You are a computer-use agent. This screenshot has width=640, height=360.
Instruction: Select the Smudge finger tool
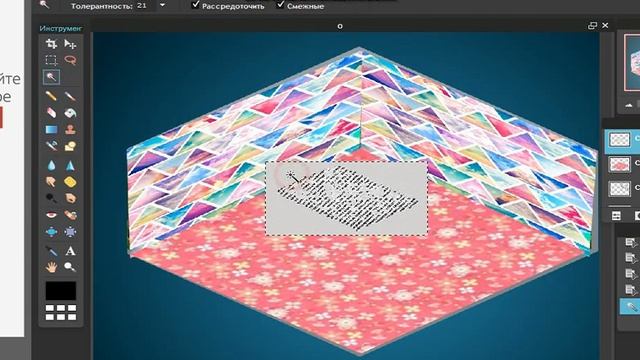click(x=51, y=182)
